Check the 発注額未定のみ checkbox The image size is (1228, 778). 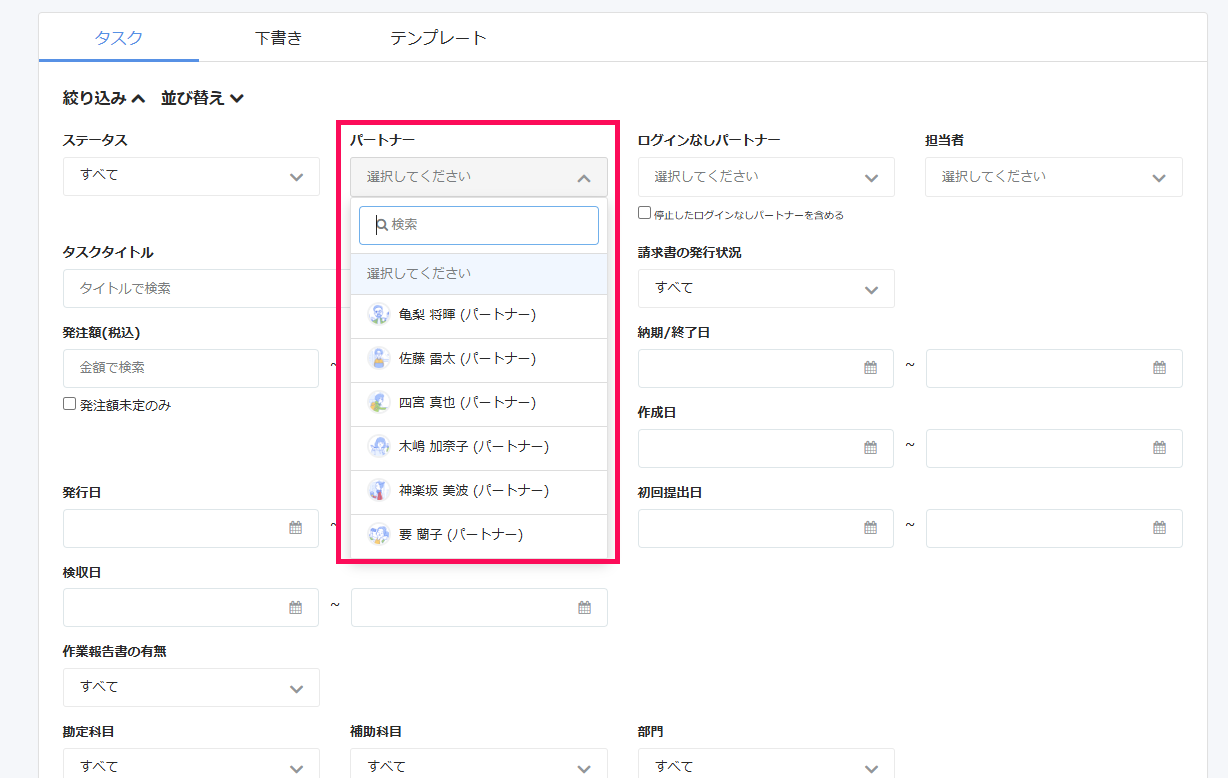tap(70, 404)
